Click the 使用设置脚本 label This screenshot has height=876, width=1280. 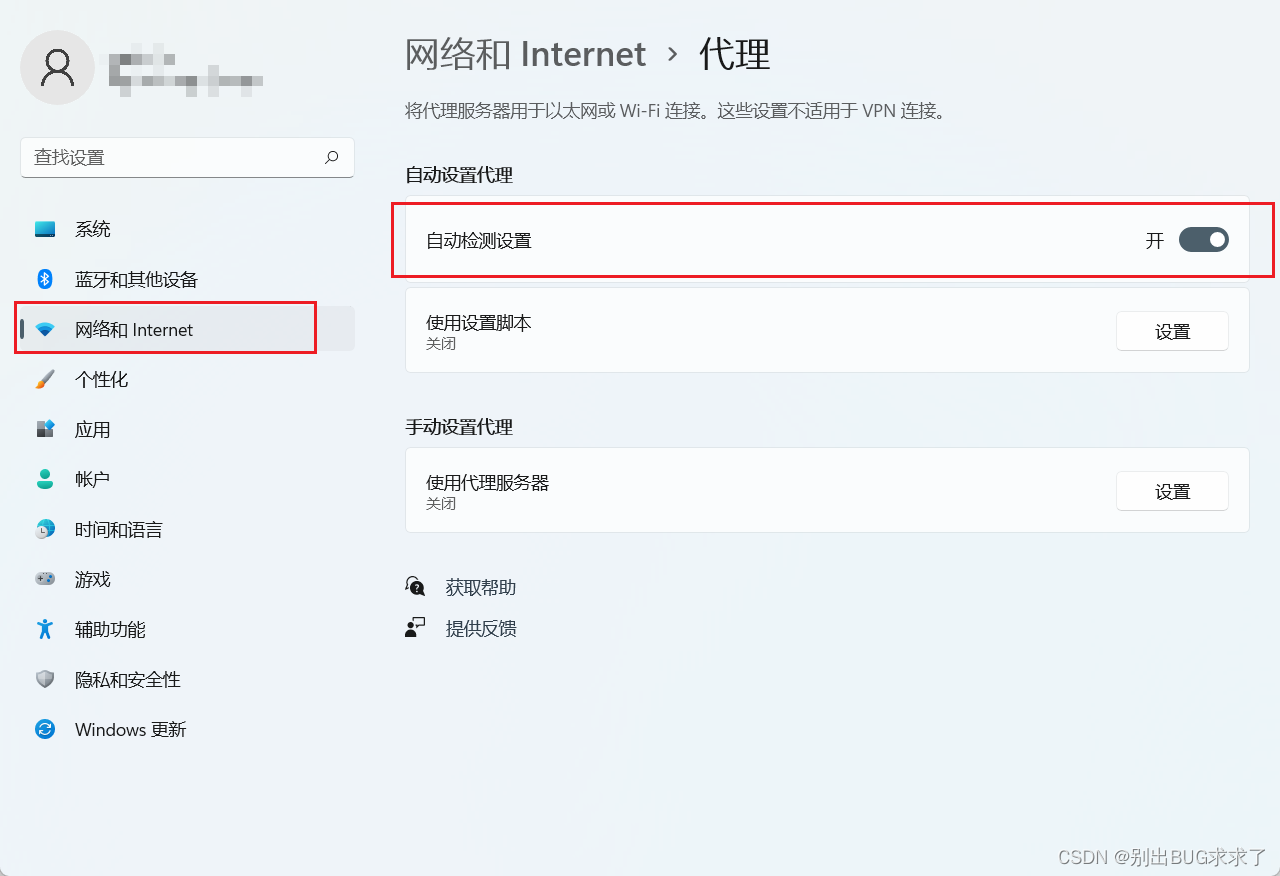click(x=479, y=322)
